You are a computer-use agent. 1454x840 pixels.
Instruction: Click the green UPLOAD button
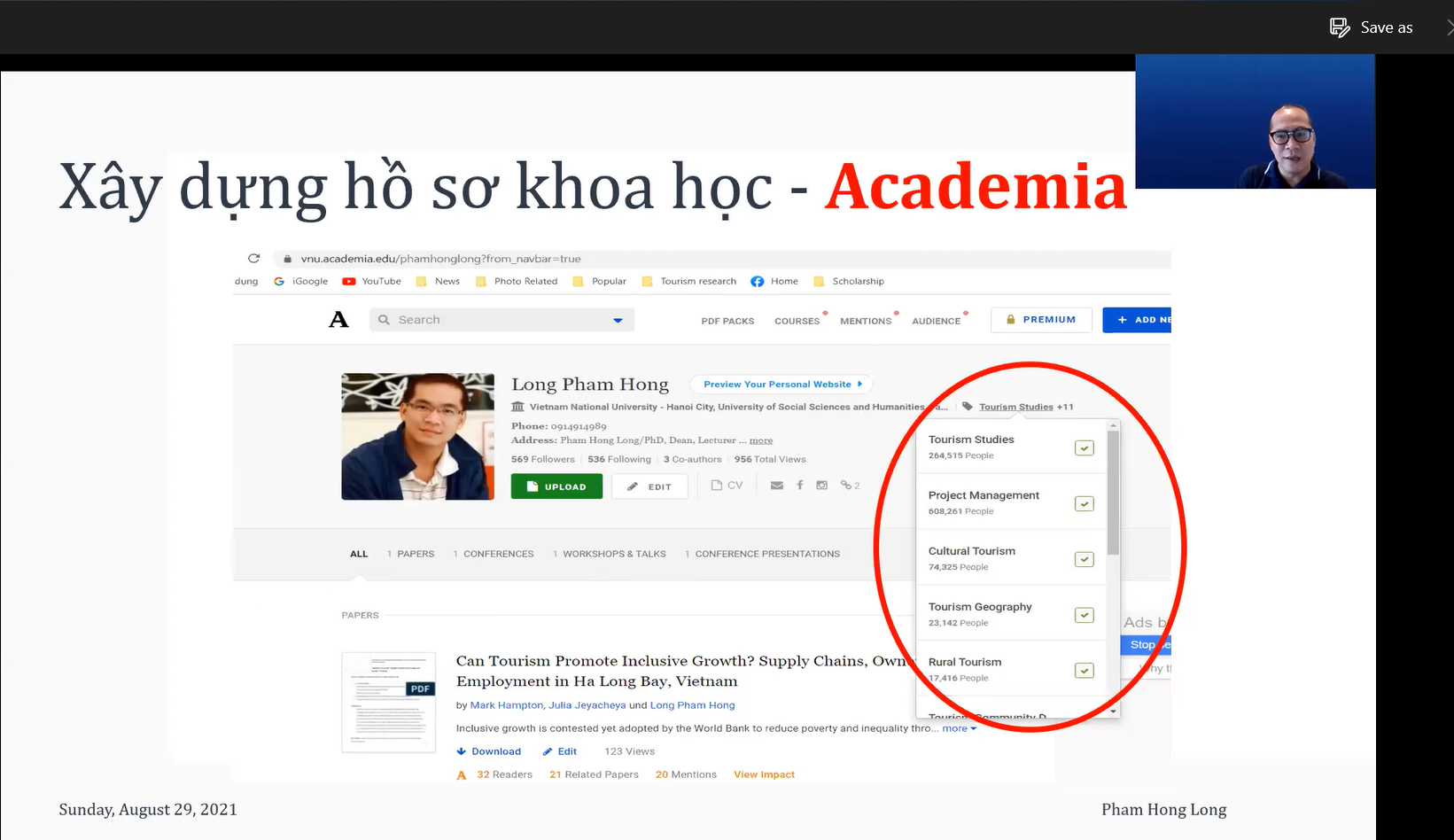[x=556, y=486]
